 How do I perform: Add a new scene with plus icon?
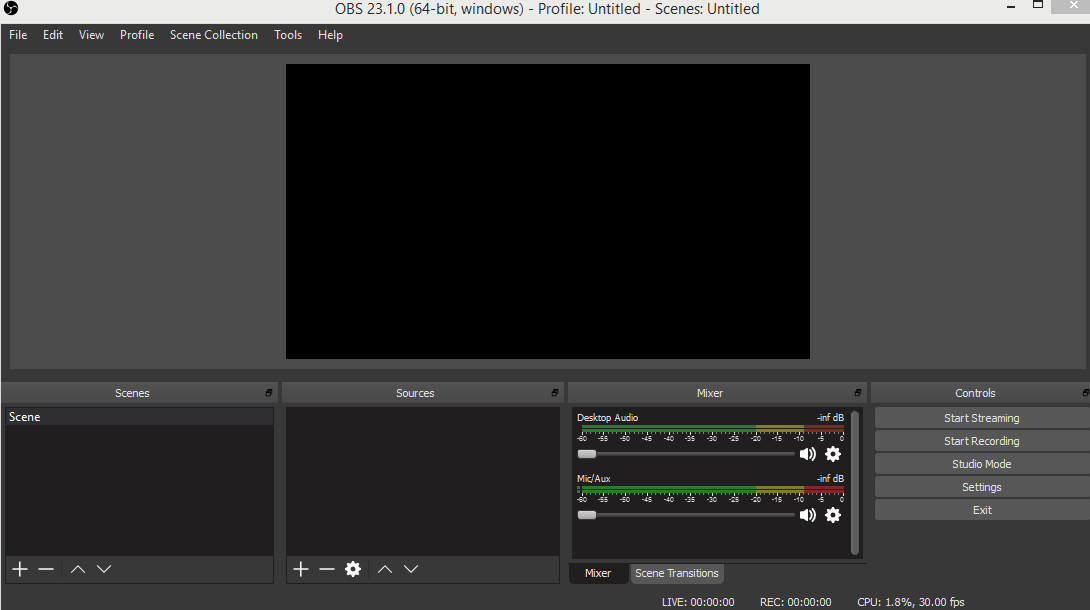point(20,569)
